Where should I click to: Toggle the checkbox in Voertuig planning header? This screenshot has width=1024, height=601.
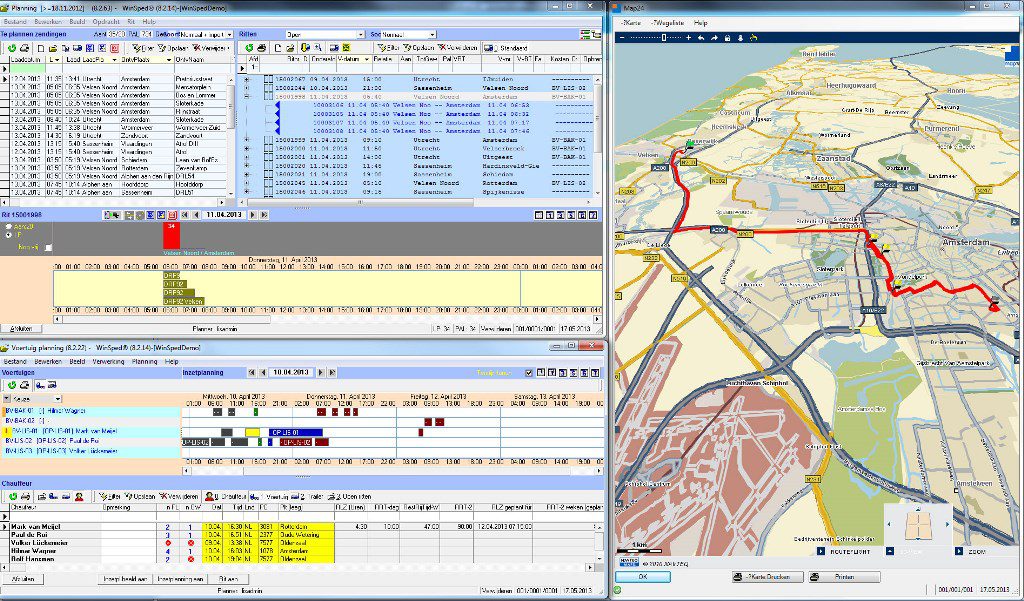528,372
